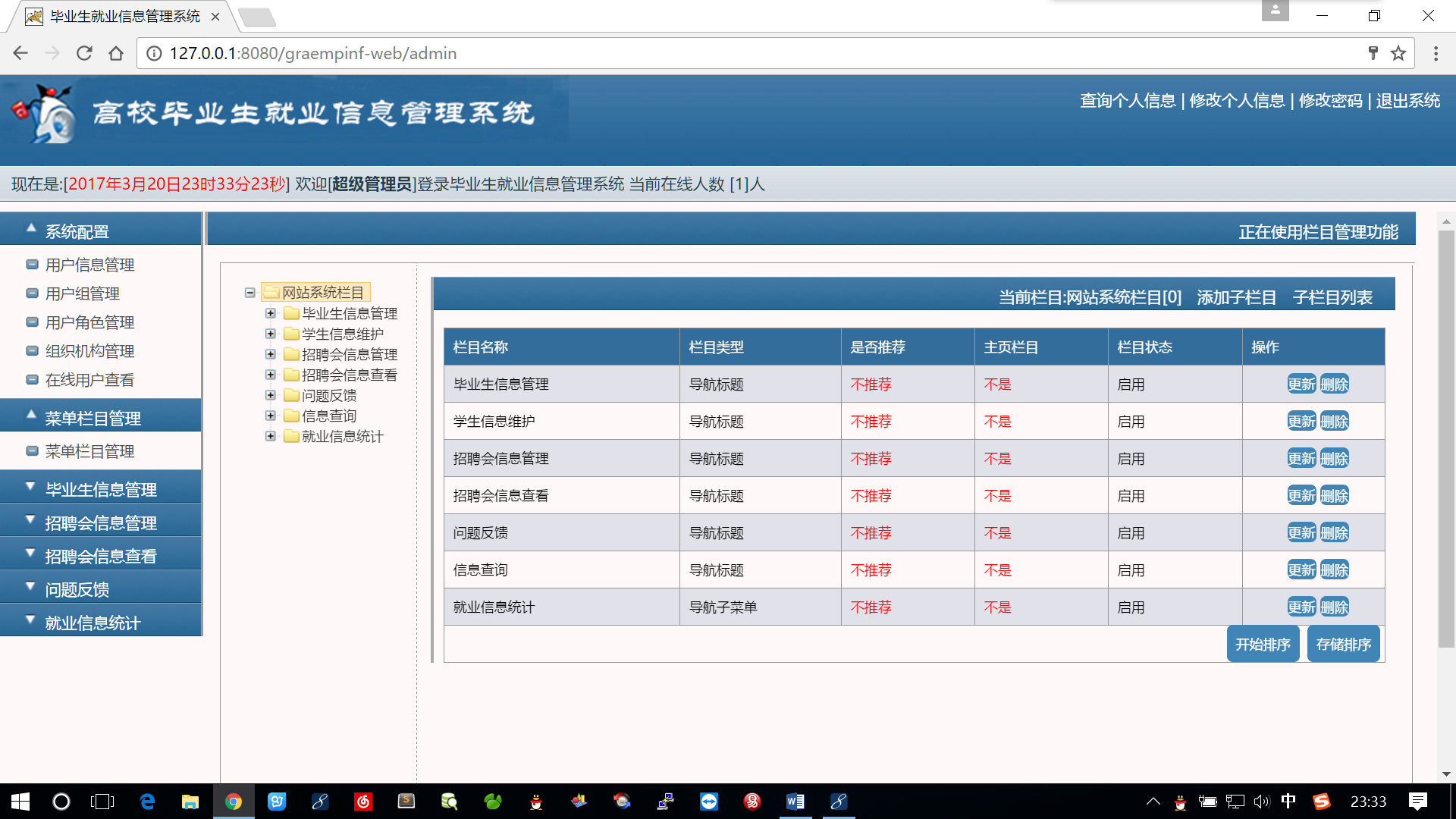Click the site info icon in address bar
This screenshot has width=1456, height=819.
point(154,53)
